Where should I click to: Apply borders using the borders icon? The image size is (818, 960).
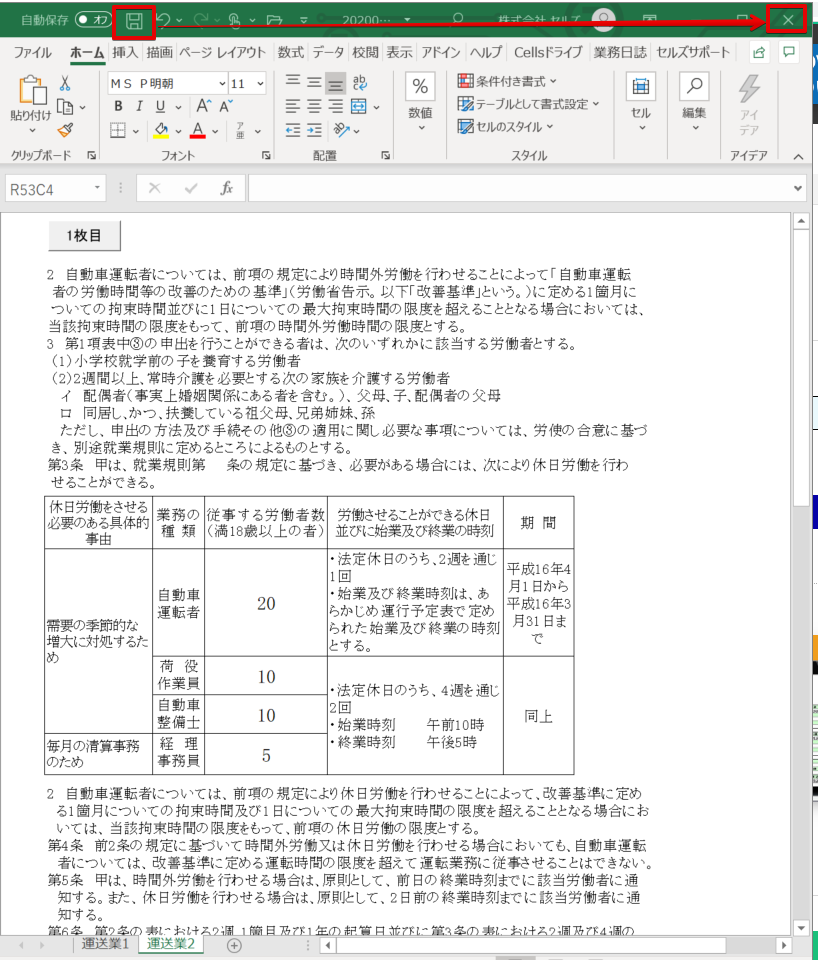pos(118,130)
